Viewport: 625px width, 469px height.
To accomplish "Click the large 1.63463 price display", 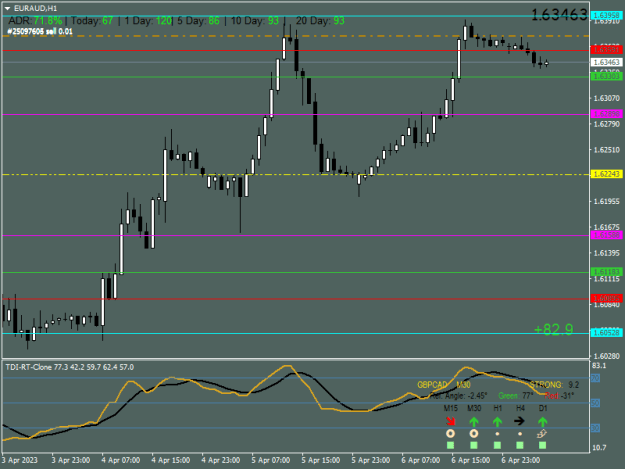I will [560, 15].
